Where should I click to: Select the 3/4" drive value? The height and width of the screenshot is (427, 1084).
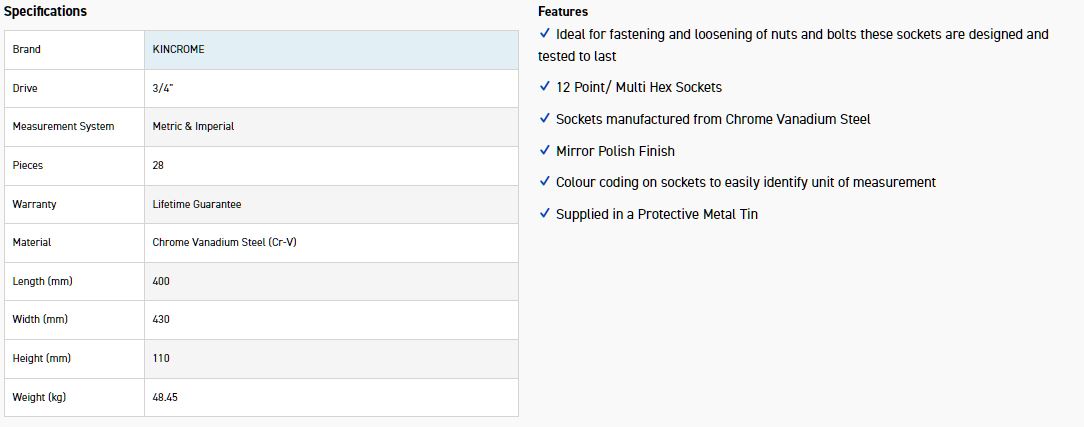165,88
